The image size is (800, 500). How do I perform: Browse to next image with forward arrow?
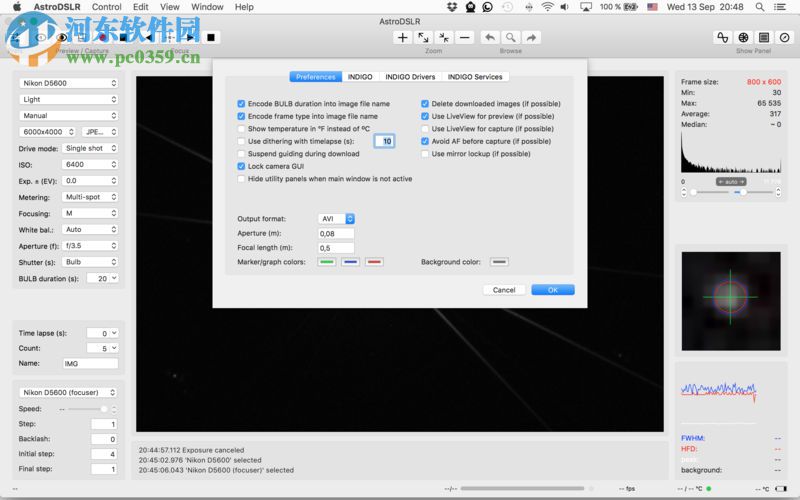531,37
